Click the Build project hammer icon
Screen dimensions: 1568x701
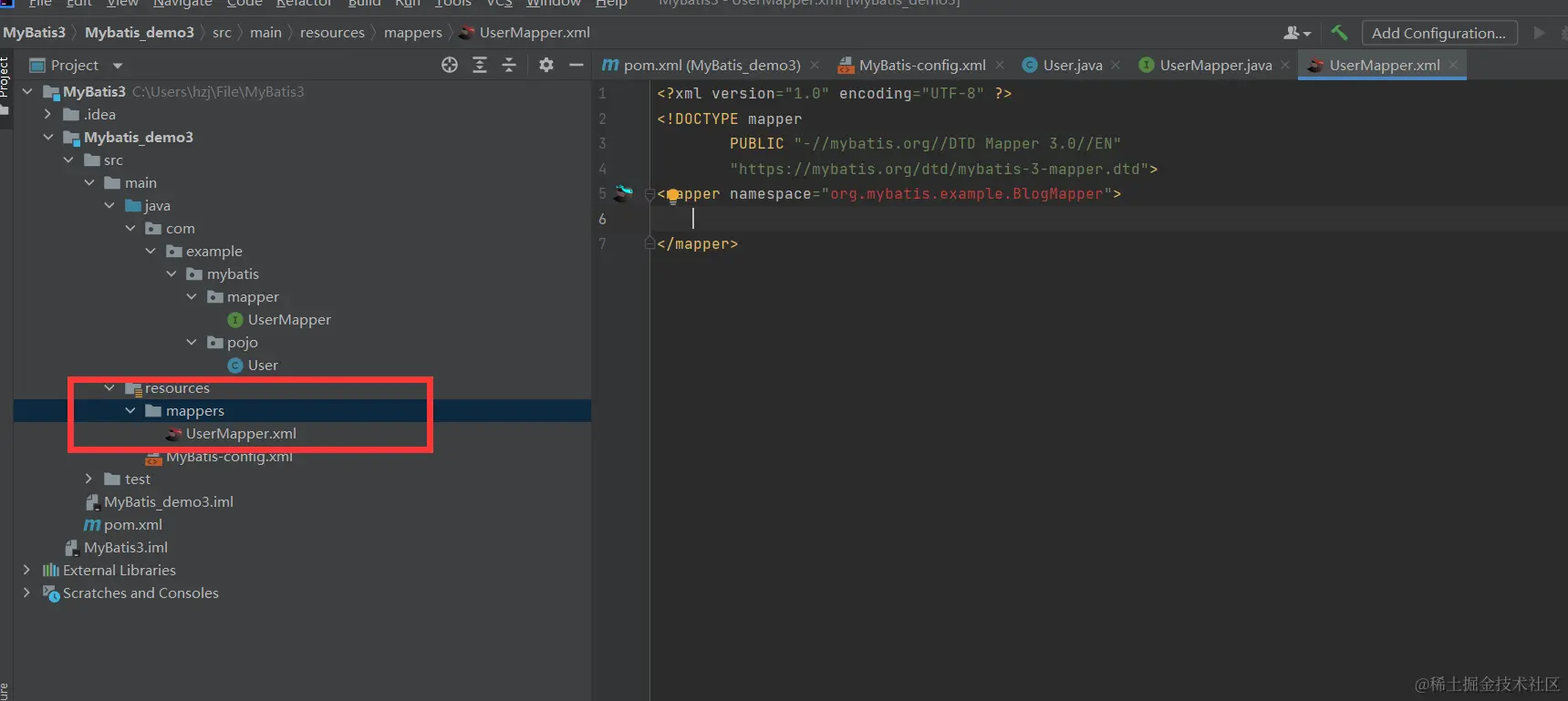pos(1339,33)
